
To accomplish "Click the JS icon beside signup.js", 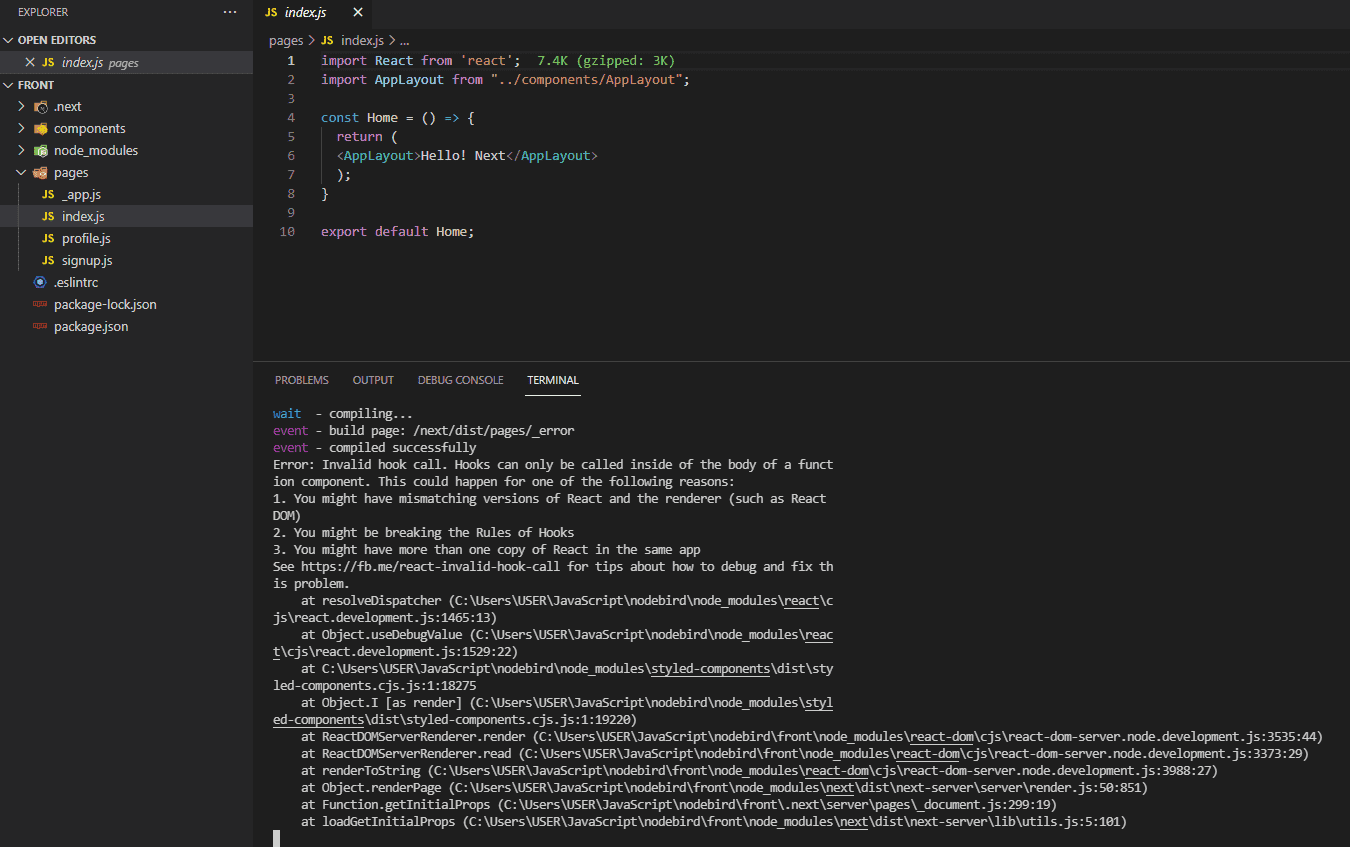I will pyautogui.click(x=48, y=260).
